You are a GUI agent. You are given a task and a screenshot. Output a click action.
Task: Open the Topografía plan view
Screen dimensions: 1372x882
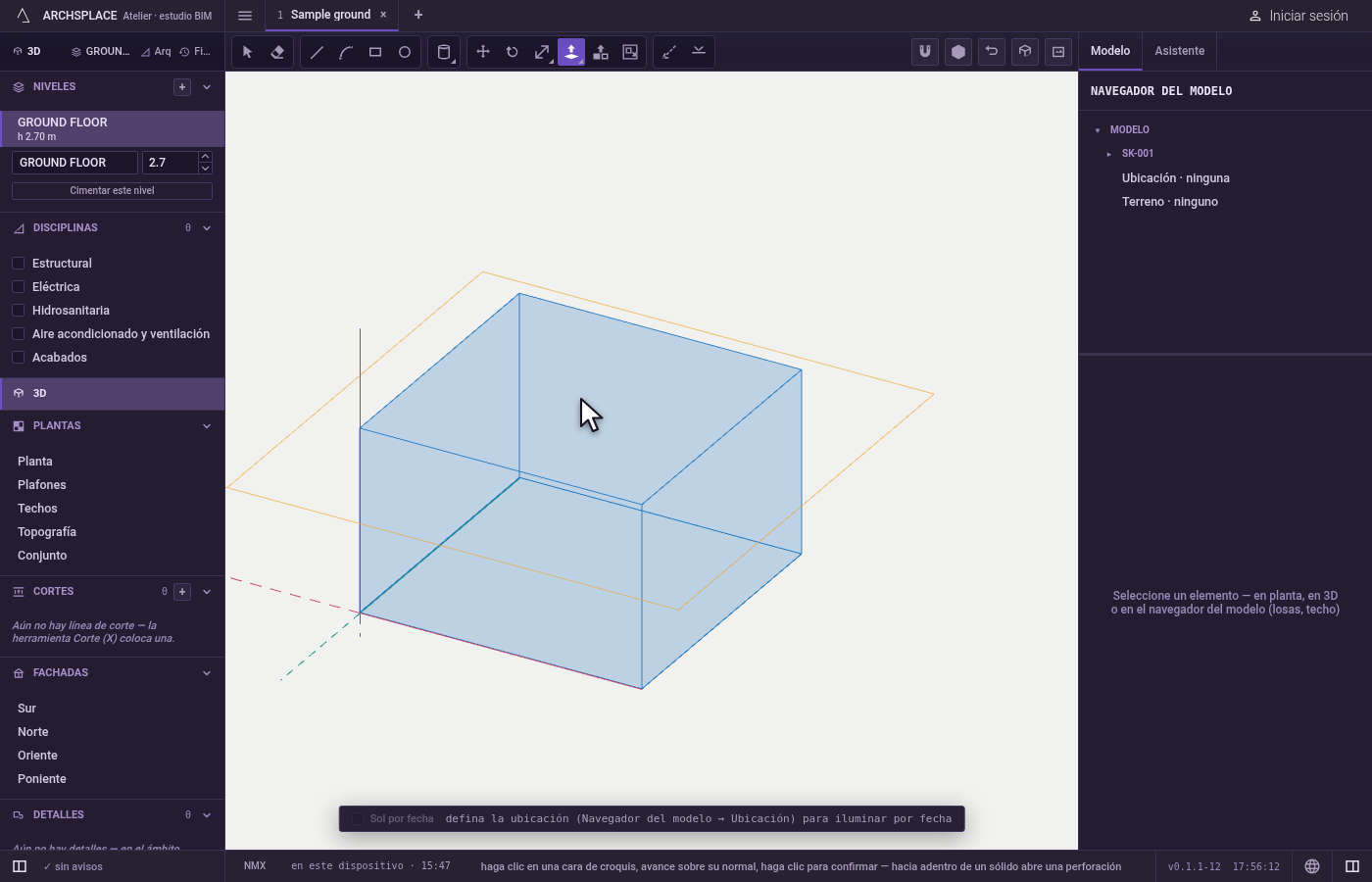47,532
